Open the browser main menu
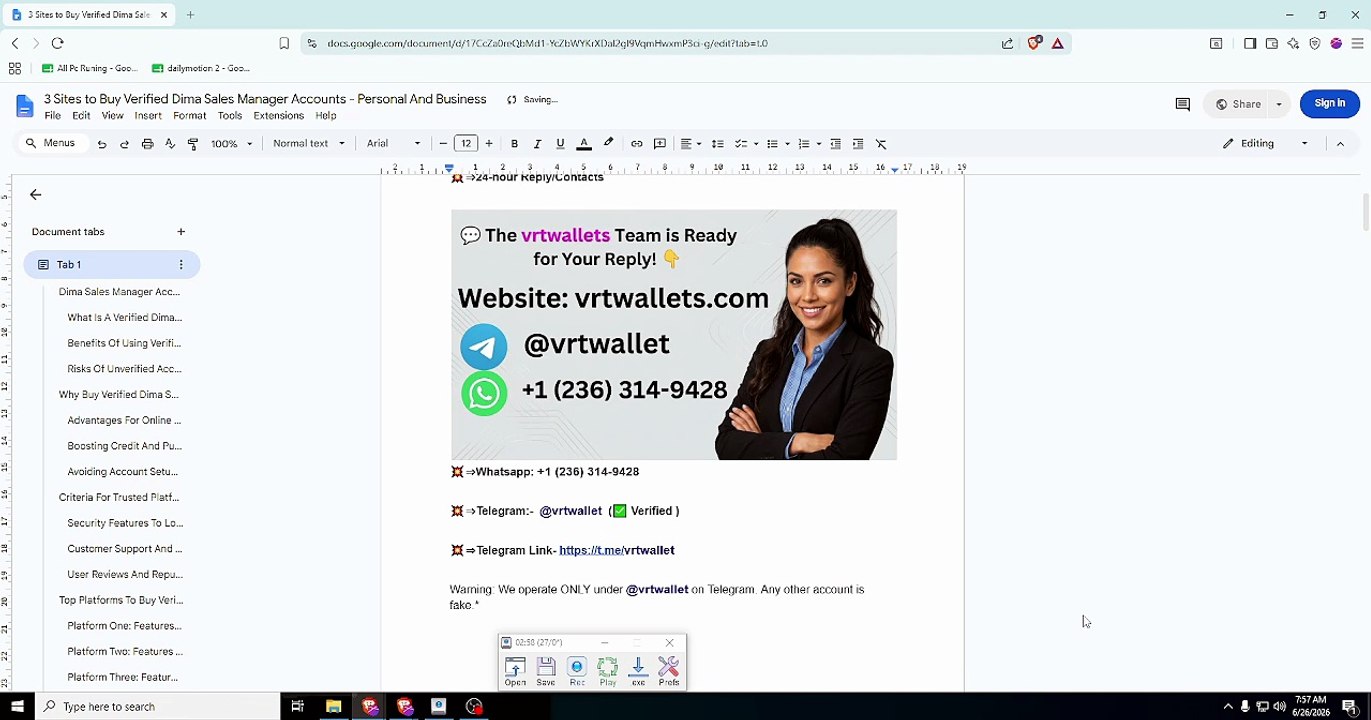The image size is (1371, 720). 1357,43
